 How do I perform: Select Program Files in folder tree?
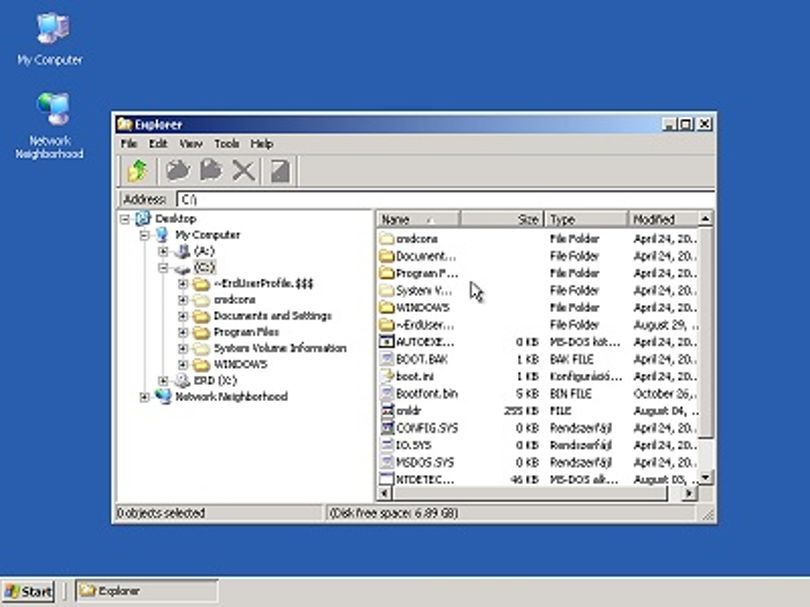coord(246,332)
